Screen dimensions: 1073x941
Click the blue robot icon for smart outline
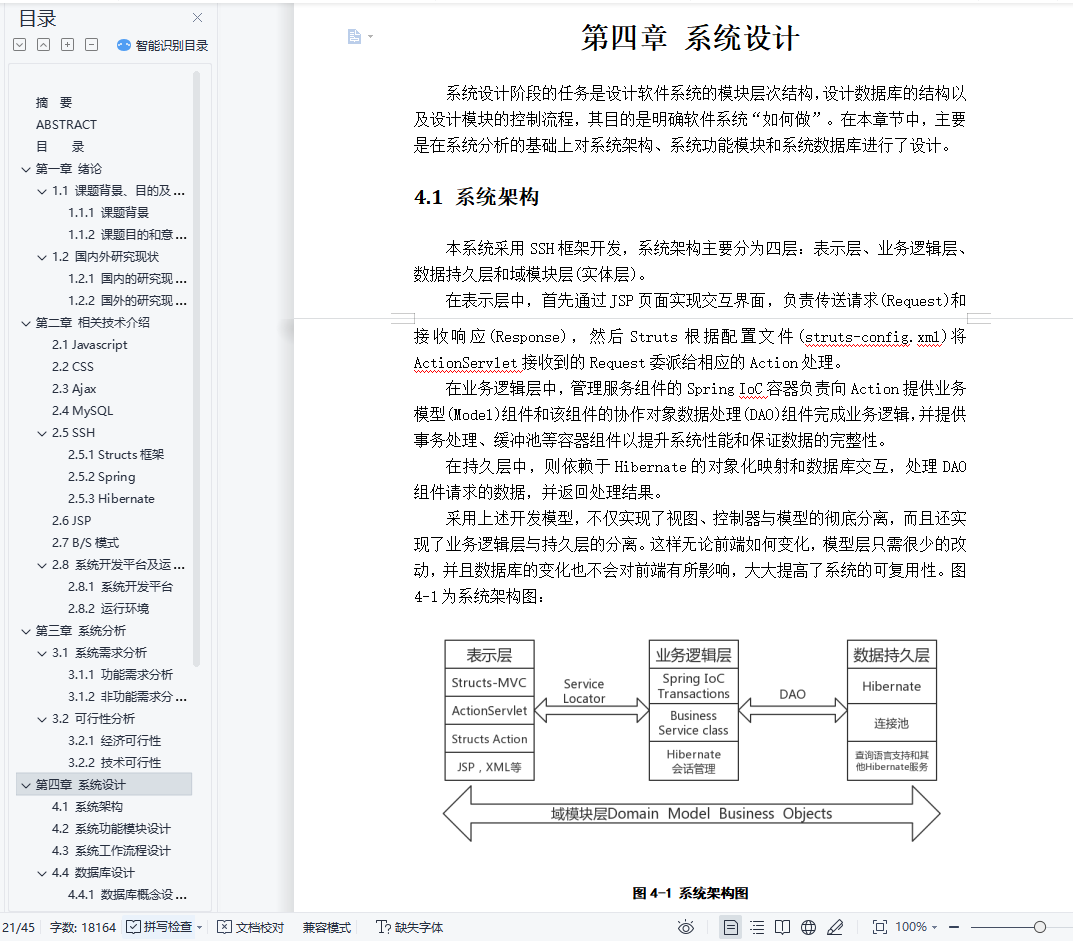(124, 45)
